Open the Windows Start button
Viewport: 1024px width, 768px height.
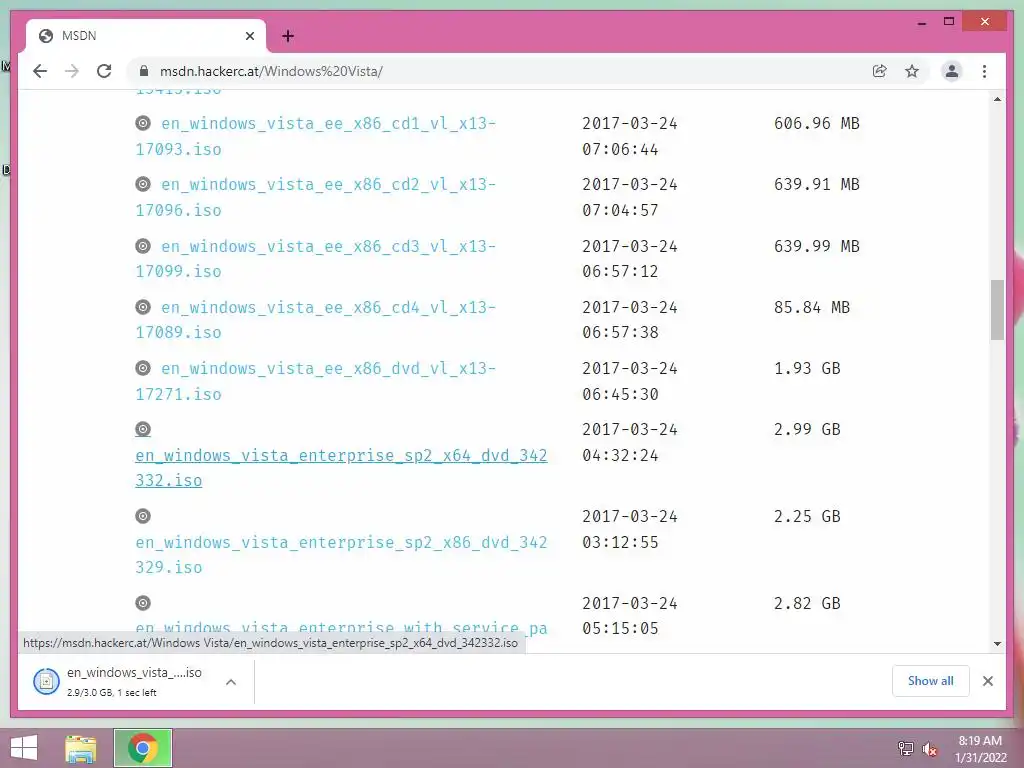pyautogui.click(x=24, y=748)
